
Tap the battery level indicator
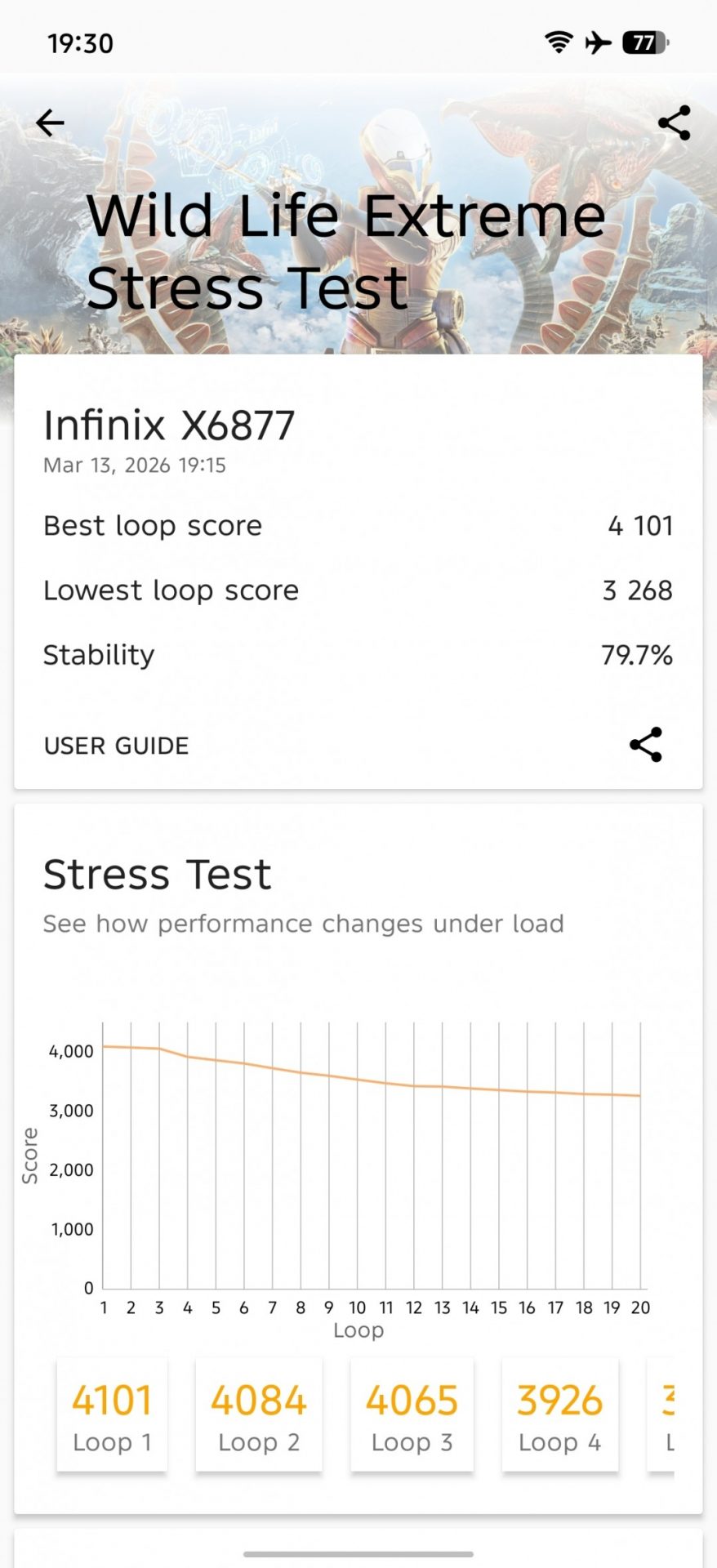coord(645,42)
